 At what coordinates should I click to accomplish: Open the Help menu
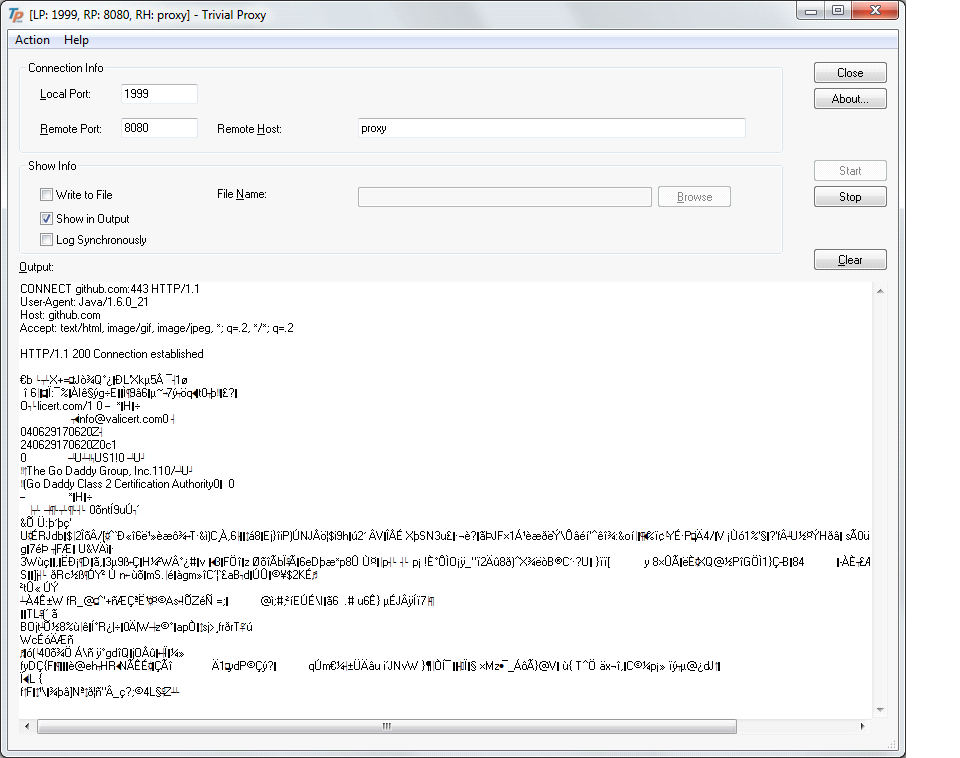click(77, 40)
